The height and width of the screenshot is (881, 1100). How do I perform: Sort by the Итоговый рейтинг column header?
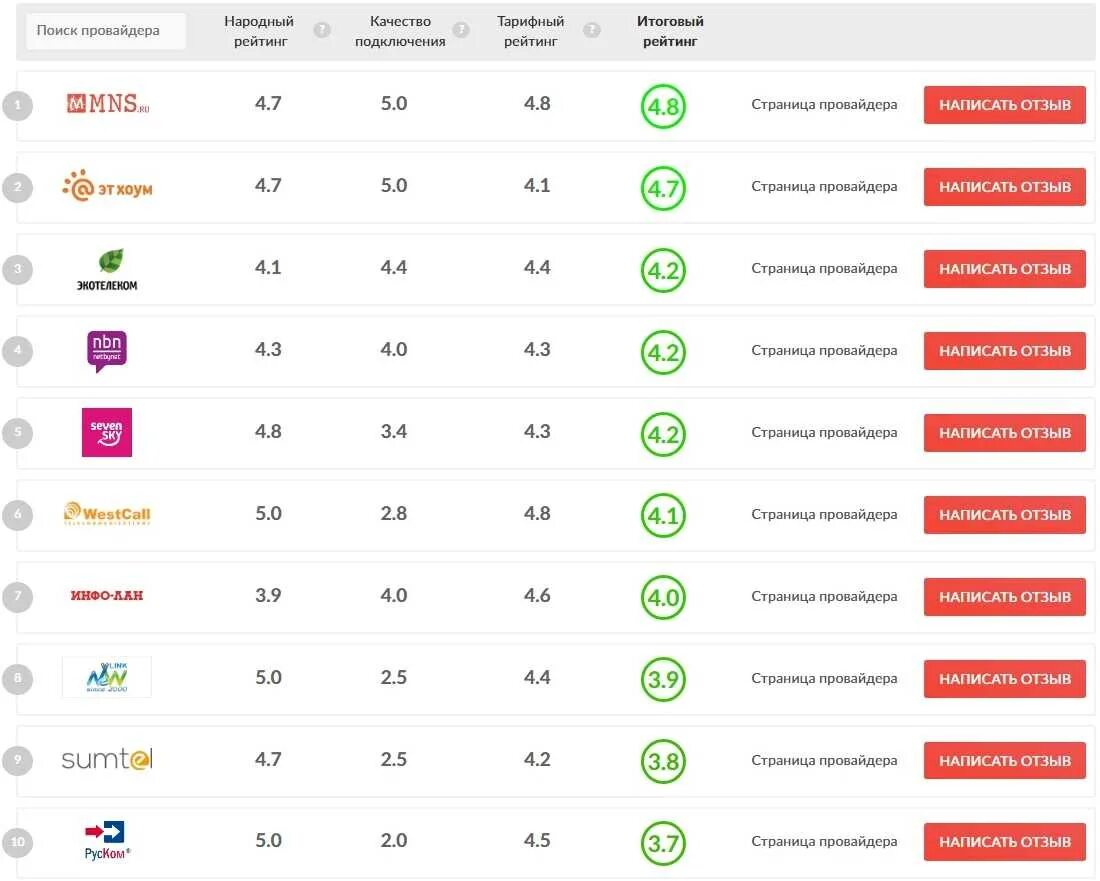[670, 31]
